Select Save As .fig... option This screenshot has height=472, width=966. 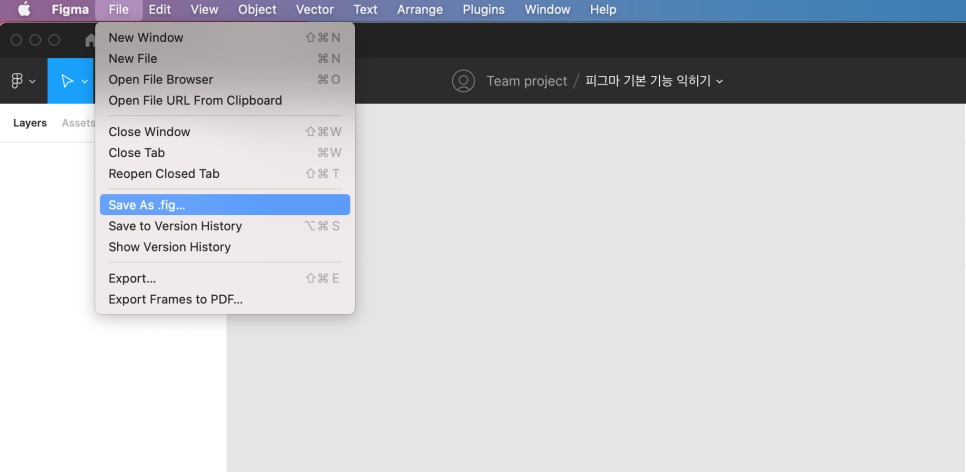[x=225, y=205]
